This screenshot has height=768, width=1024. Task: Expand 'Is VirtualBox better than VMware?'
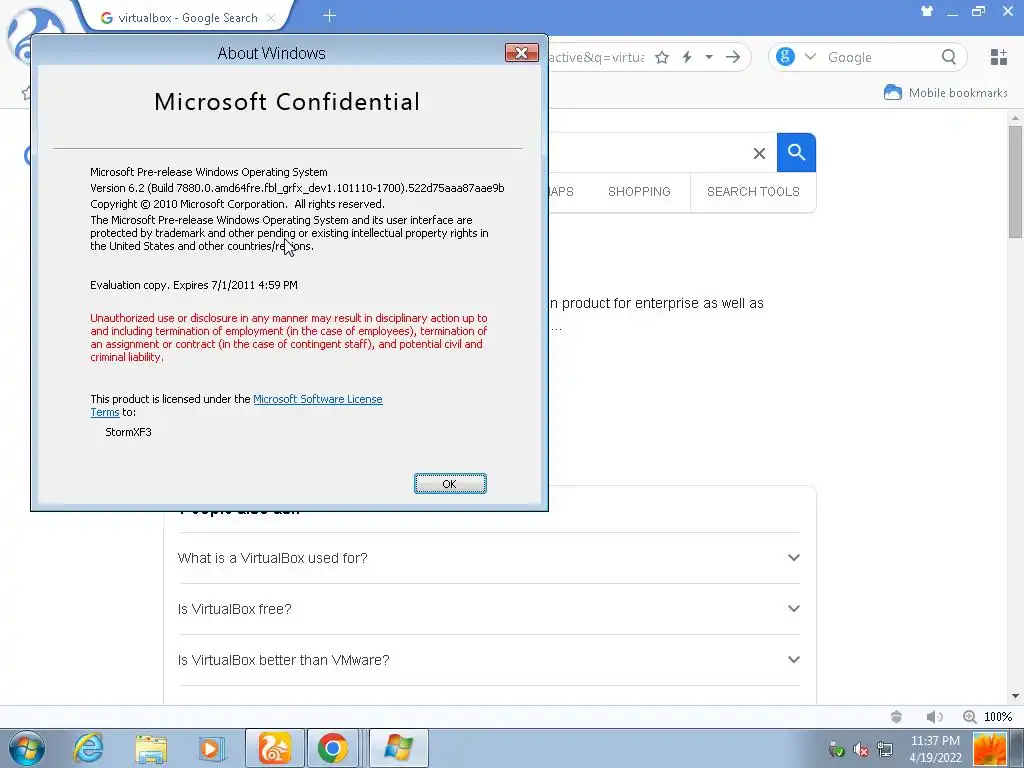click(489, 660)
